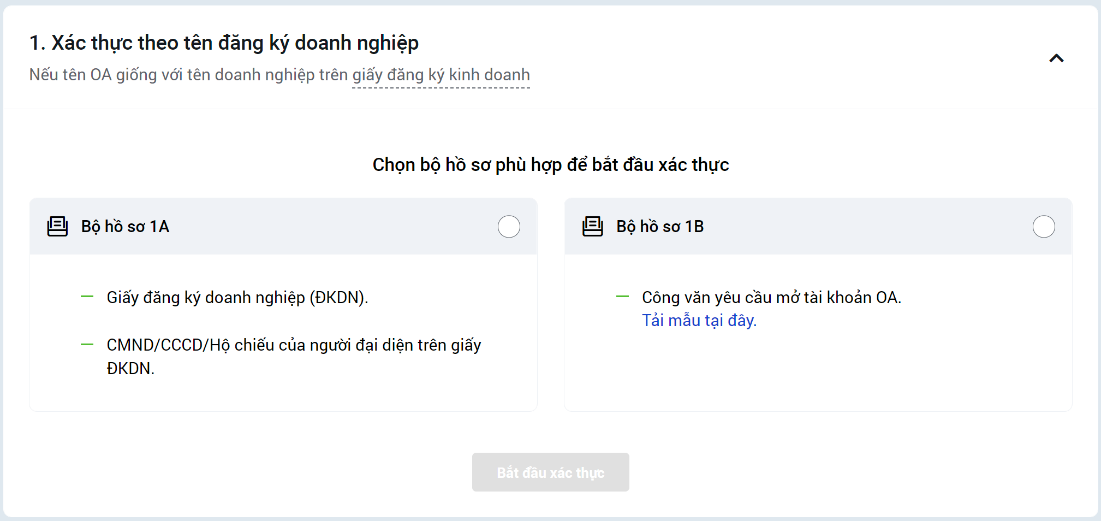1101x521 pixels.
Task: Click the document icon beside Bộ hồ sơ 1A
Action: (x=57, y=227)
